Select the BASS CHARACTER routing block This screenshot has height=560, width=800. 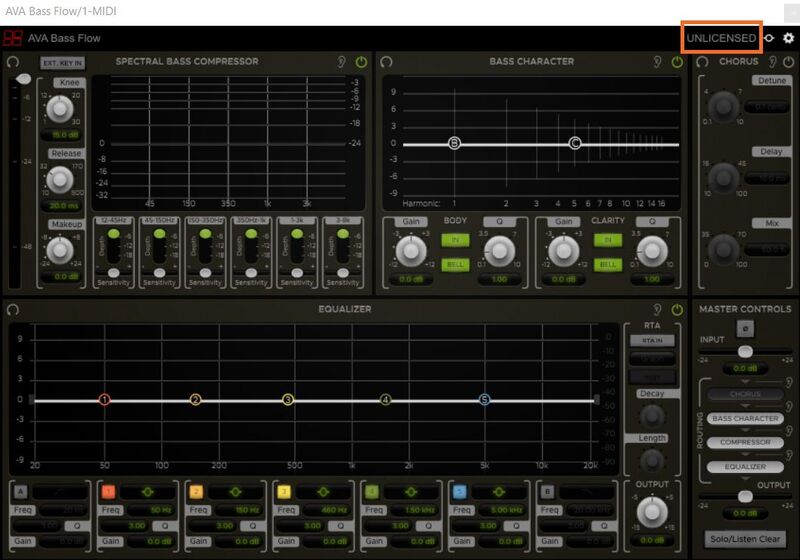pyautogui.click(x=744, y=418)
